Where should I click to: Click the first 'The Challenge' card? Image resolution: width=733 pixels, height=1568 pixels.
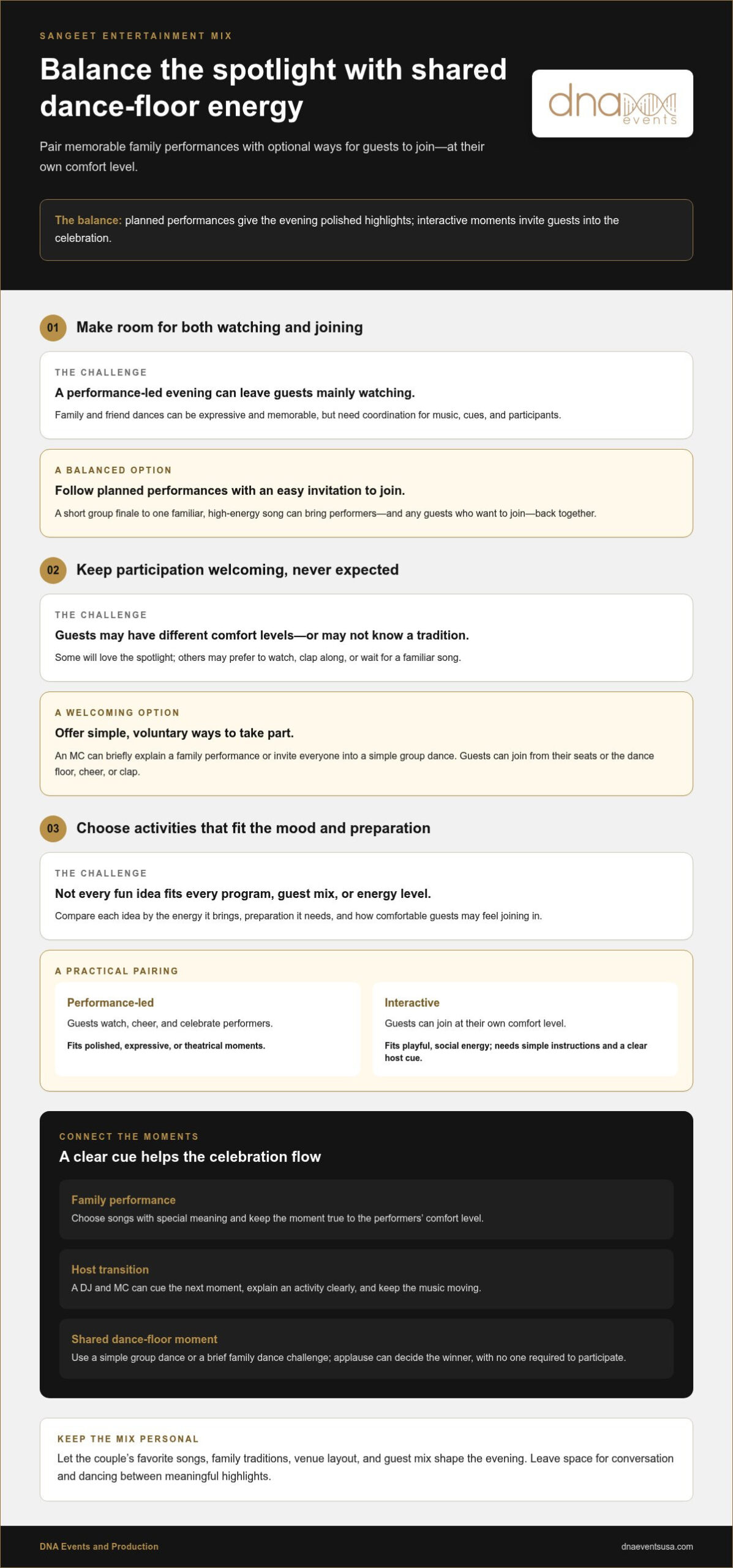point(366,395)
